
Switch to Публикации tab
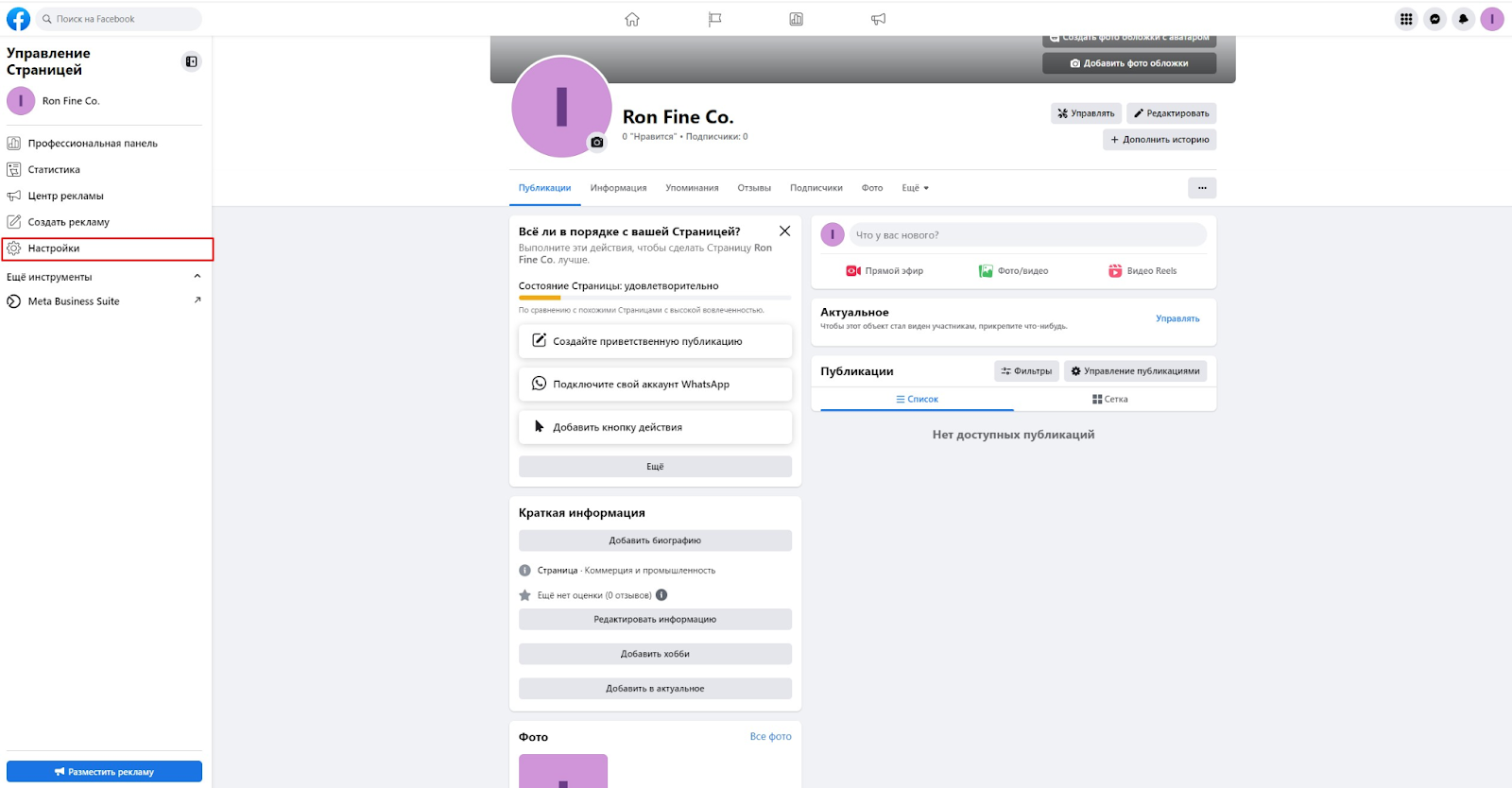544,188
